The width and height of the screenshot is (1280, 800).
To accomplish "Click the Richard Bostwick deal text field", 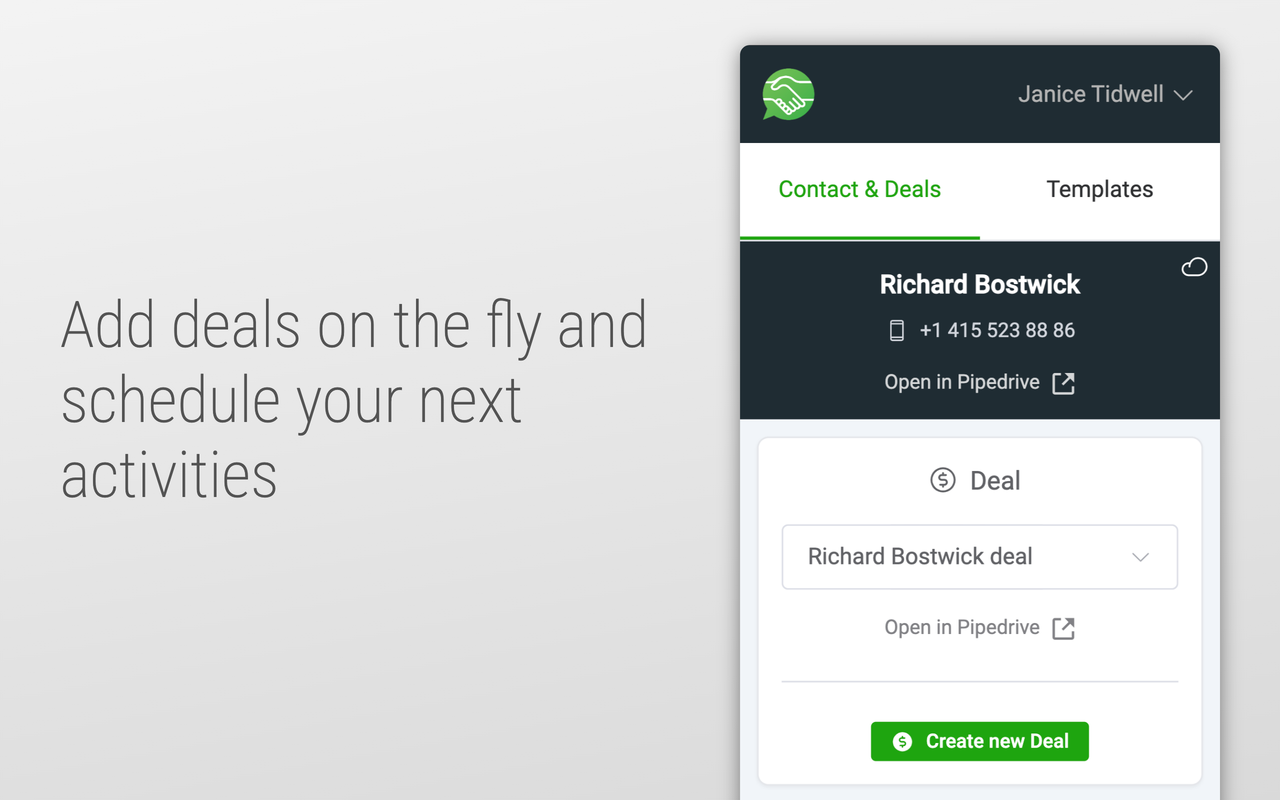I will [x=919, y=557].
